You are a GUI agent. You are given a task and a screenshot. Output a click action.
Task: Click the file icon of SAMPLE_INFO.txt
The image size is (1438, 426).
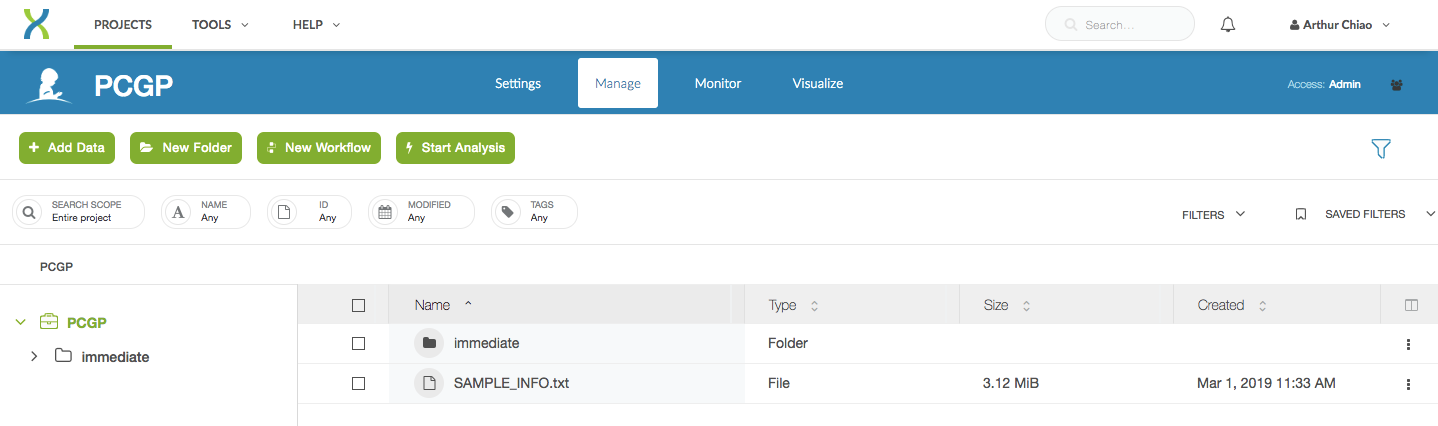pos(429,383)
